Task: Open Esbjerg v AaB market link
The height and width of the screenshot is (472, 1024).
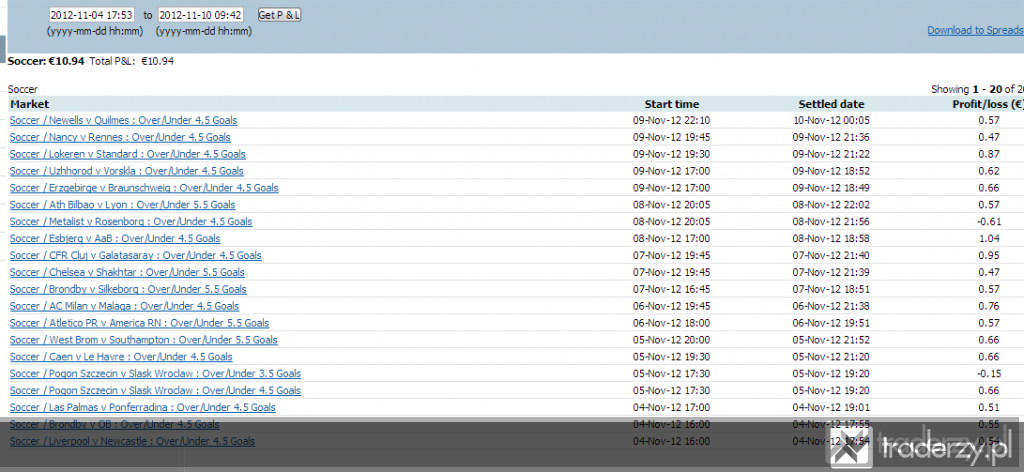Action: [x=115, y=239]
